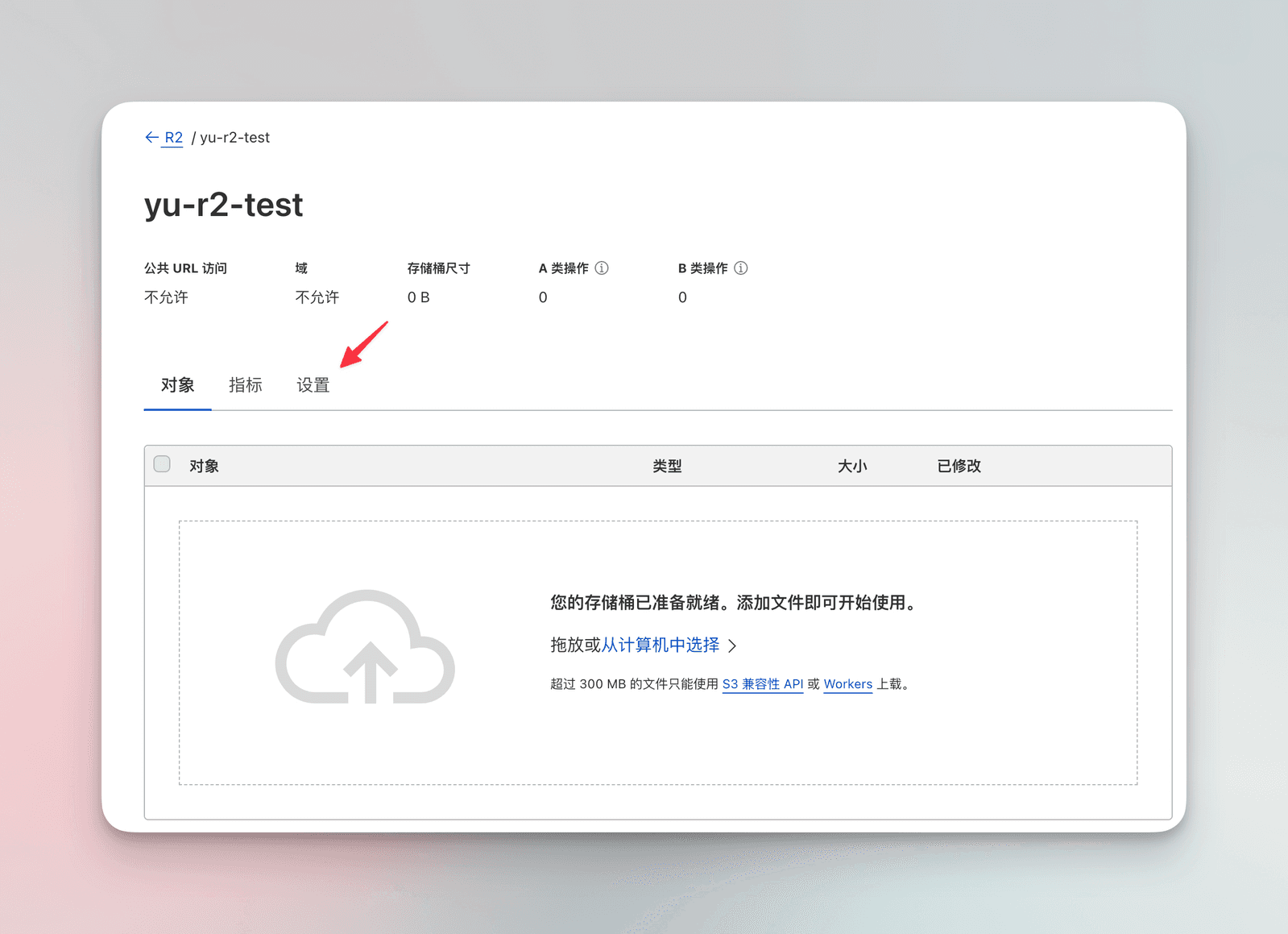The height and width of the screenshot is (934, 1288).
Task: Click the cloud upload icon
Action: pyautogui.click(x=365, y=647)
